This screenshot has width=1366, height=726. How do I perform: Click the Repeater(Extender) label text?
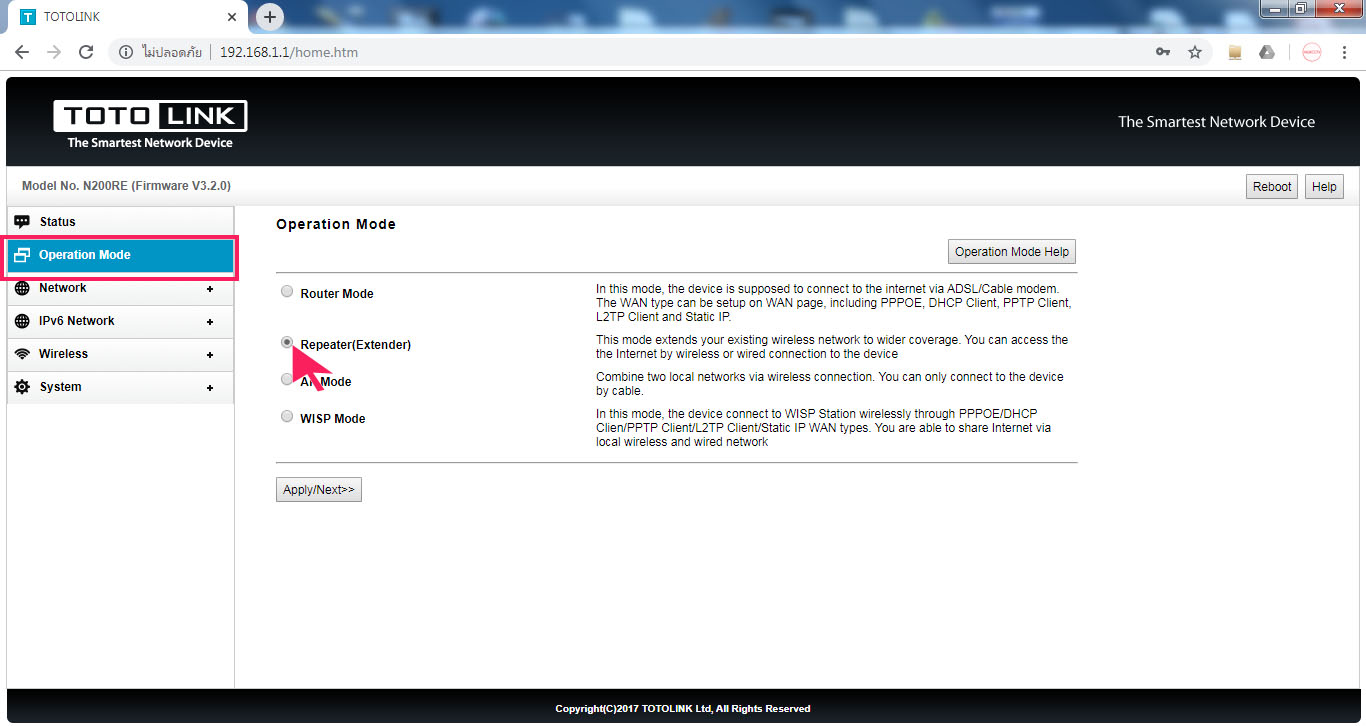356,345
